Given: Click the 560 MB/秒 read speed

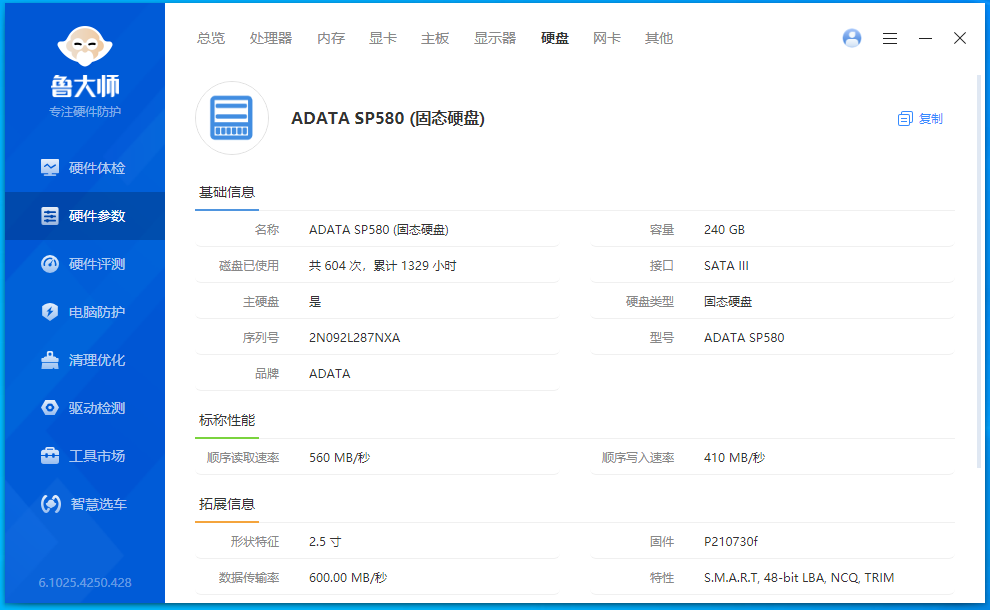Looking at the screenshot, I should pyautogui.click(x=340, y=458).
